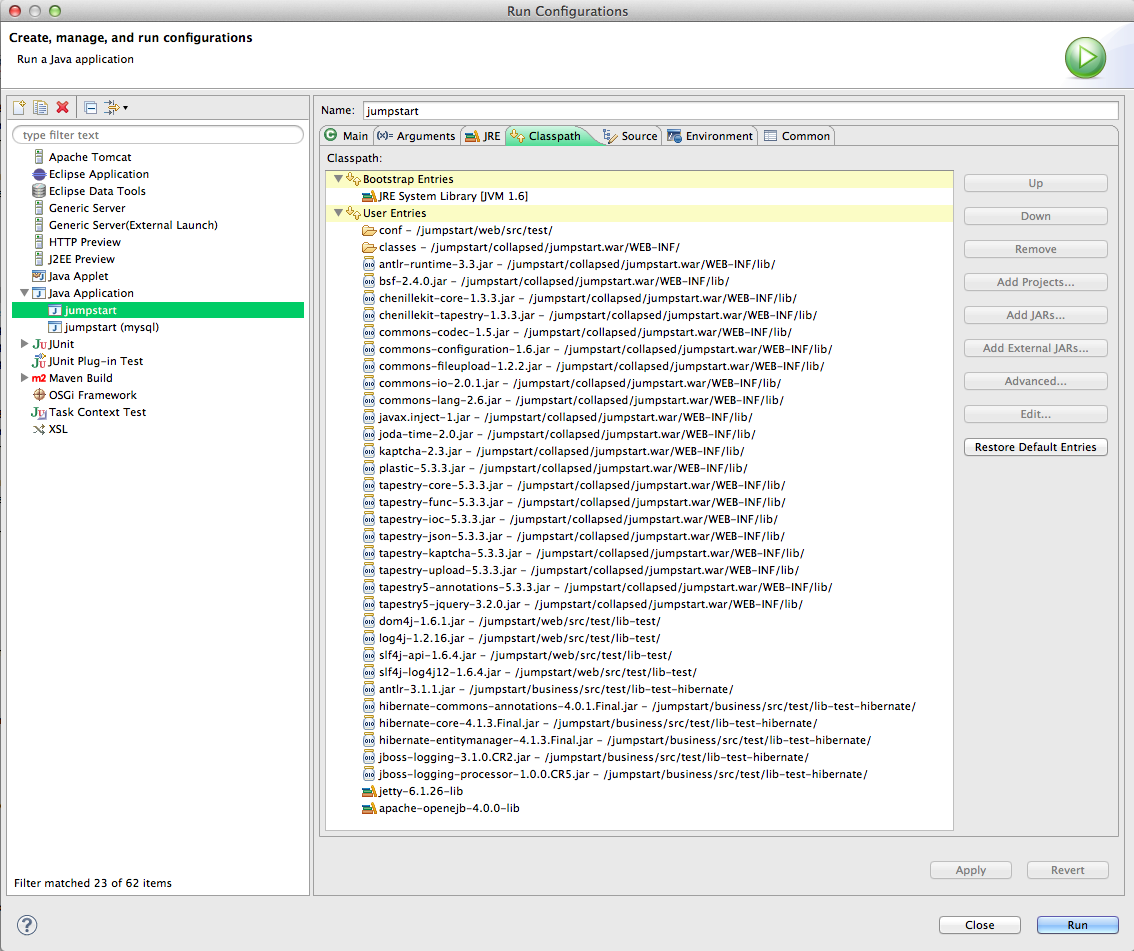This screenshot has width=1134, height=951.
Task: Click the jetty-6.1.26-lib library icon
Action: point(369,791)
